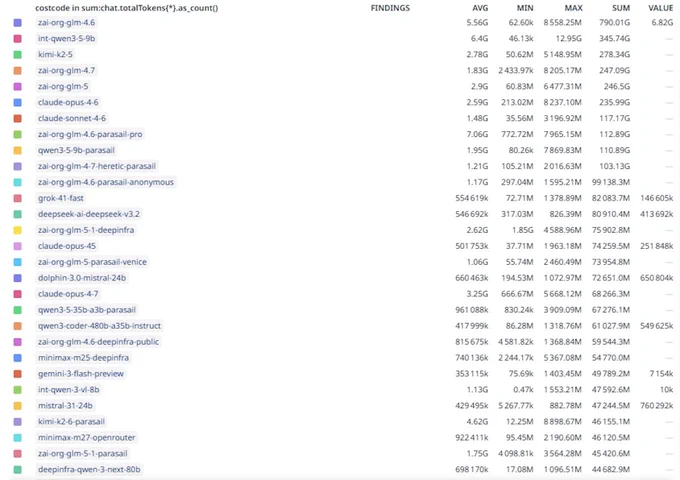
Task: Click the claude-sonnet-4-6 color swatch
Action: pyautogui.click(x=18, y=118)
